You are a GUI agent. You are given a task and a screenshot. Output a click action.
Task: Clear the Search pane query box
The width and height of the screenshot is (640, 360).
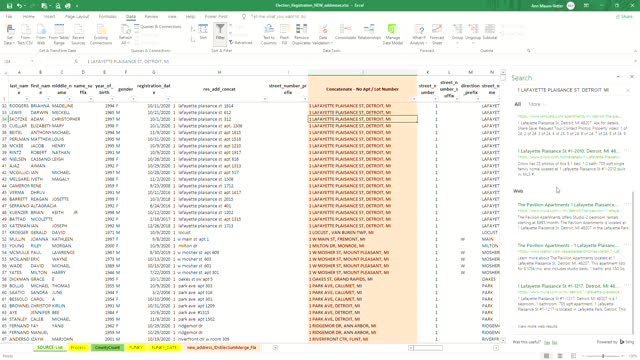[x=628, y=90]
